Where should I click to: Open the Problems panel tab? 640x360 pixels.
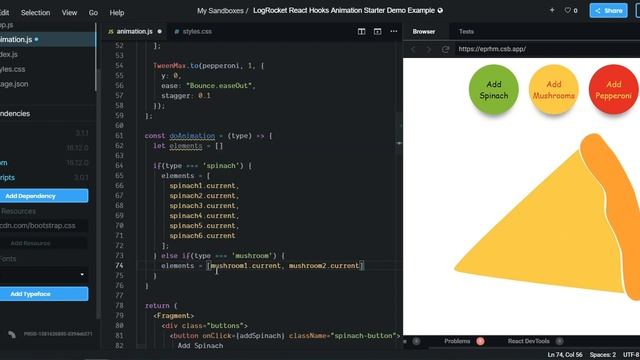point(457,341)
